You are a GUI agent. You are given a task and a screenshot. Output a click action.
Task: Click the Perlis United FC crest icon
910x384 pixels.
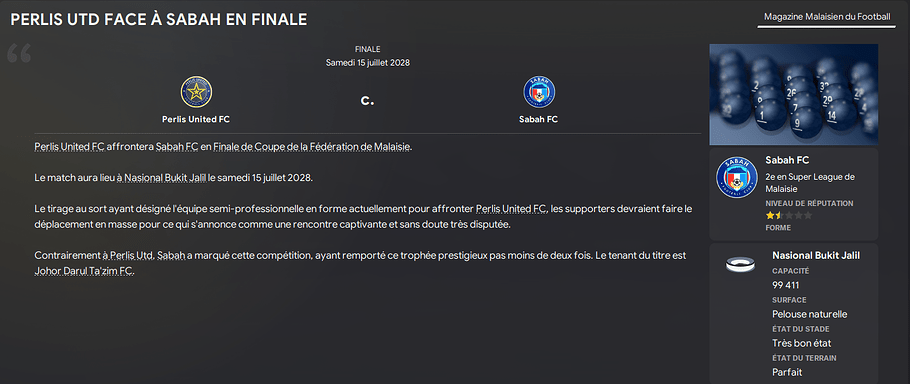196,92
